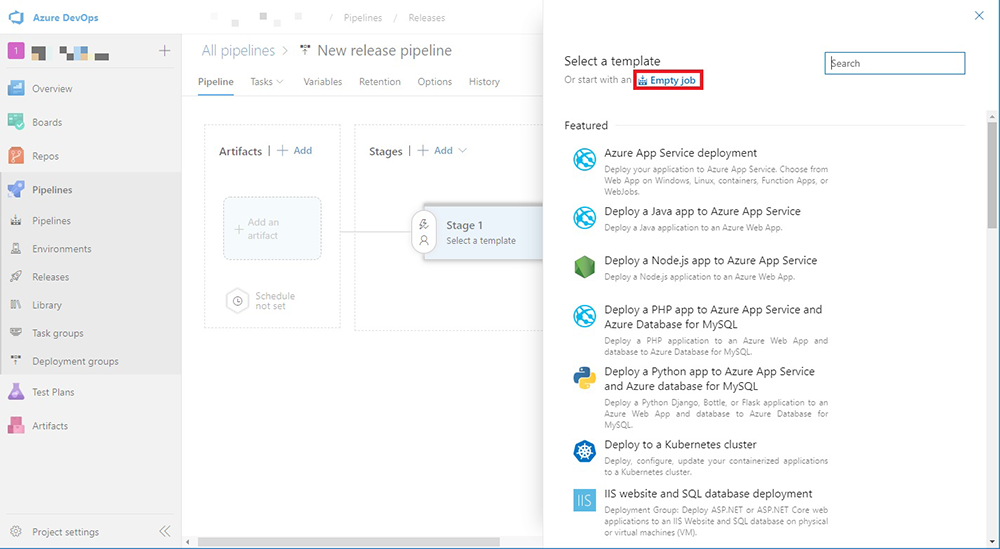The width and height of the screenshot is (1000, 549).
Task: Open the Task groups icon
Action: (16, 333)
